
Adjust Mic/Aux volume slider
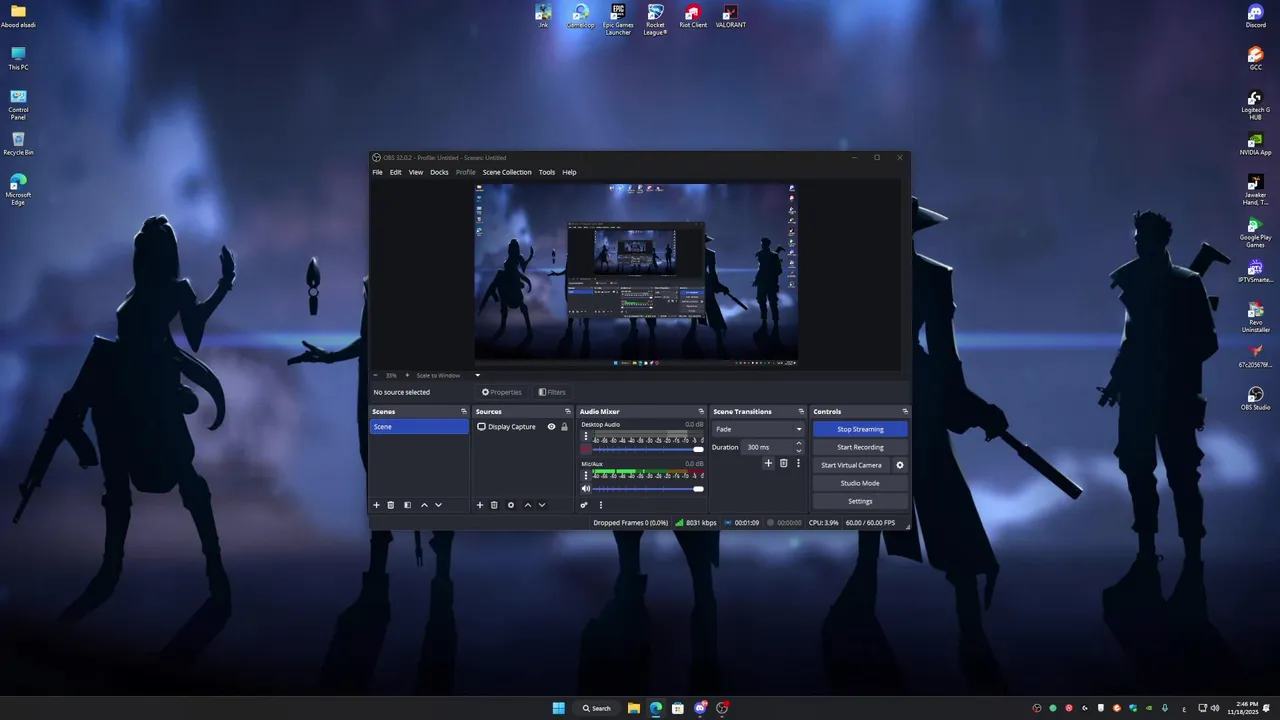tap(648, 488)
